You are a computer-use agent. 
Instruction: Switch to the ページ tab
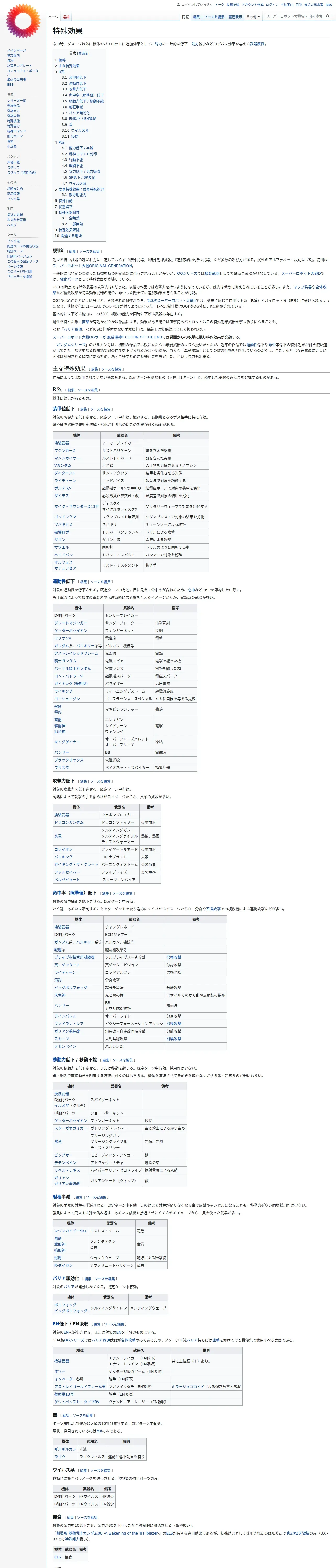pyautogui.click(x=54, y=17)
